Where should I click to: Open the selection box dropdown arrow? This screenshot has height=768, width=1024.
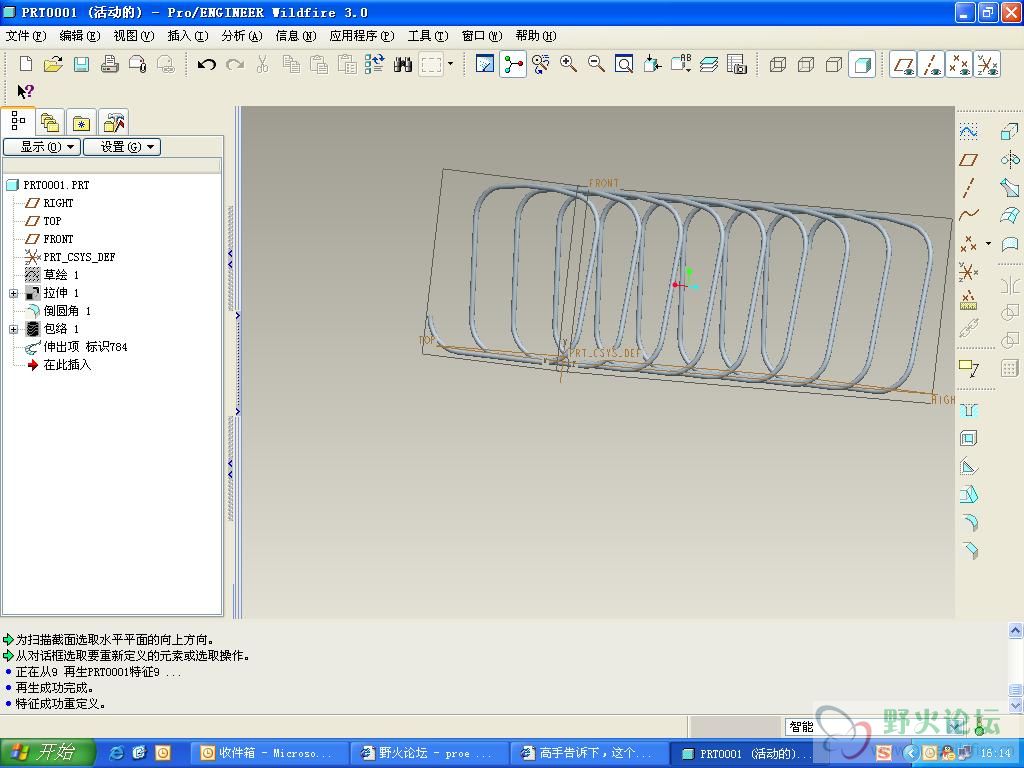pos(451,64)
